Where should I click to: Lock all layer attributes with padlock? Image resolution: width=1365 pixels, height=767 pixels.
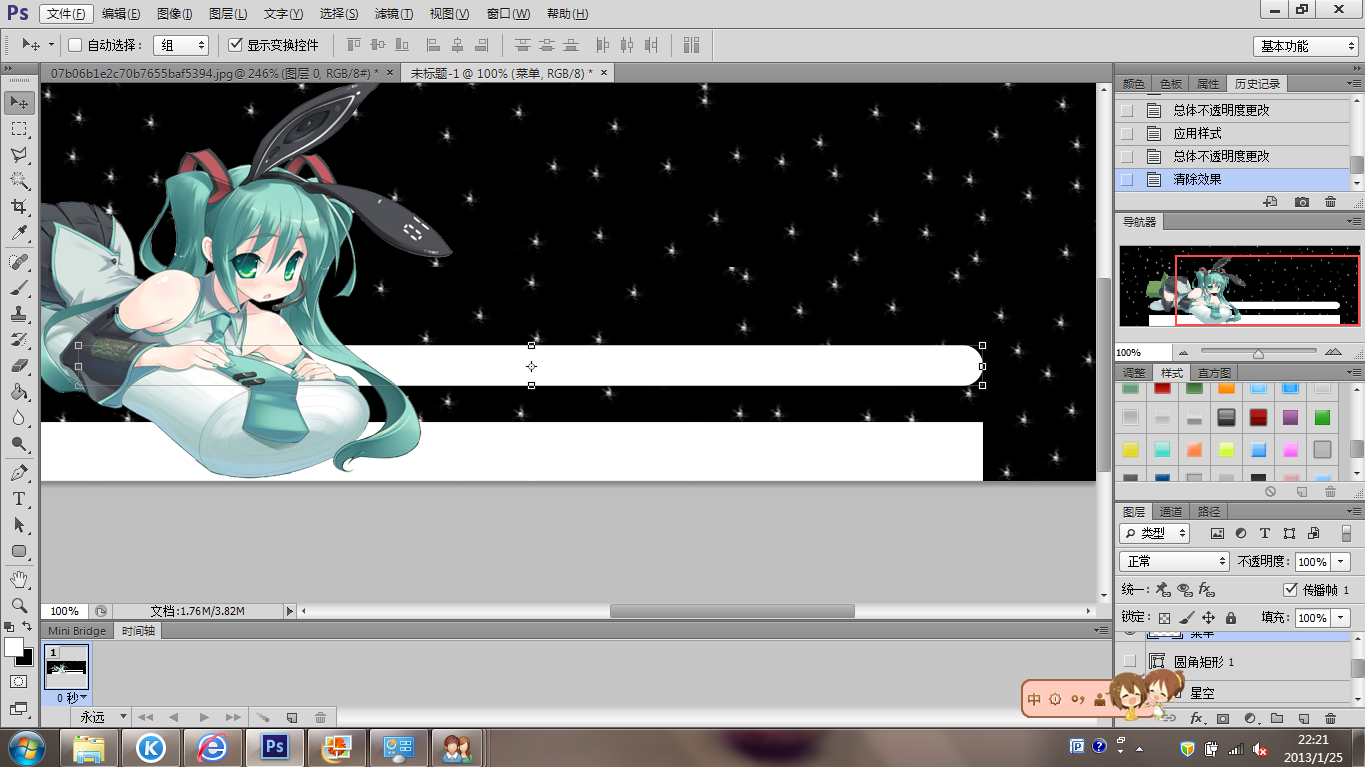coord(1231,618)
